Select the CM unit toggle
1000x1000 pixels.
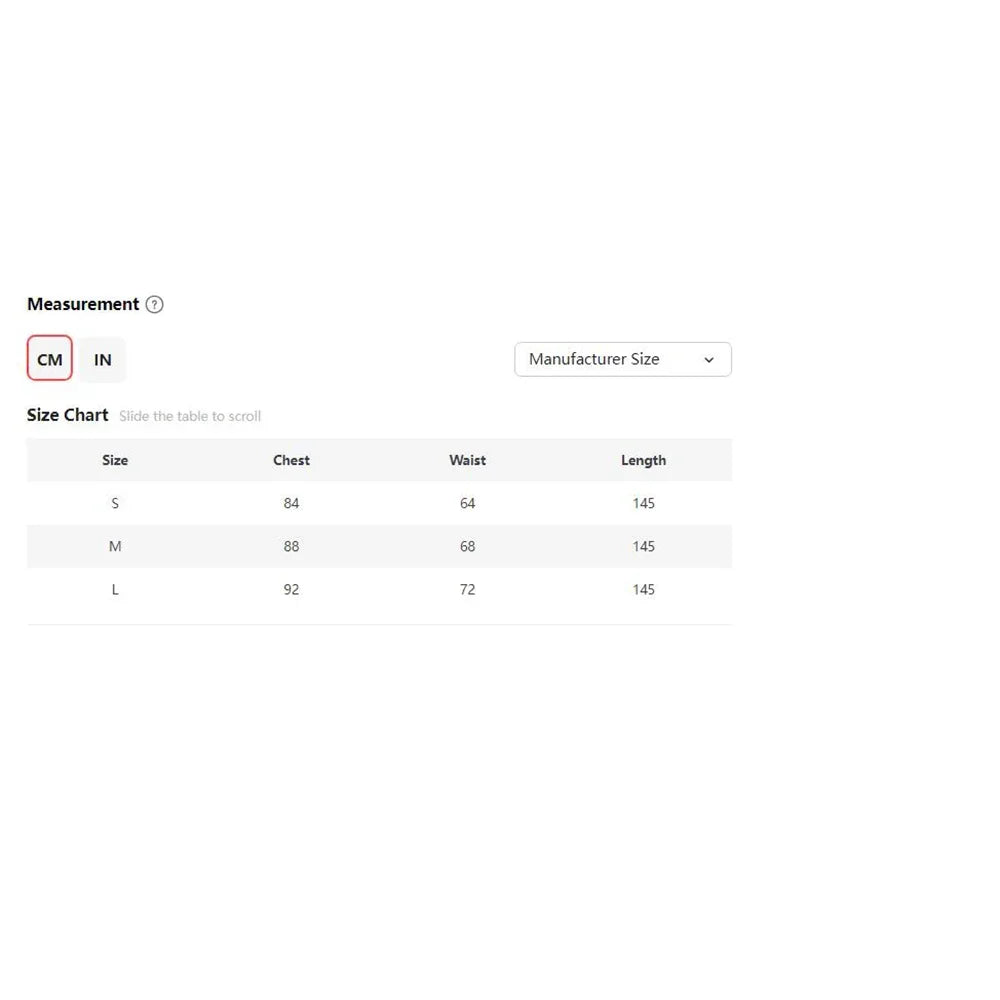coord(50,358)
